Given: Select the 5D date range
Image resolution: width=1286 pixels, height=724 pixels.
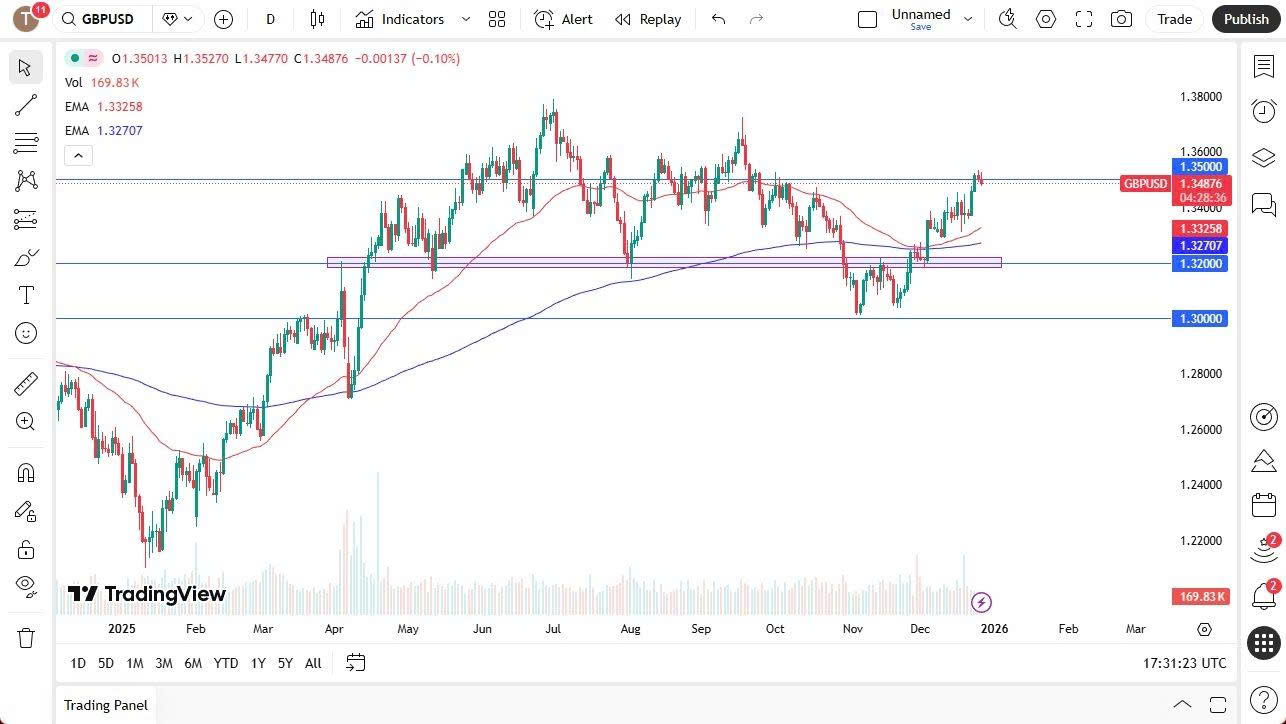Looking at the screenshot, I should point(105,663).
